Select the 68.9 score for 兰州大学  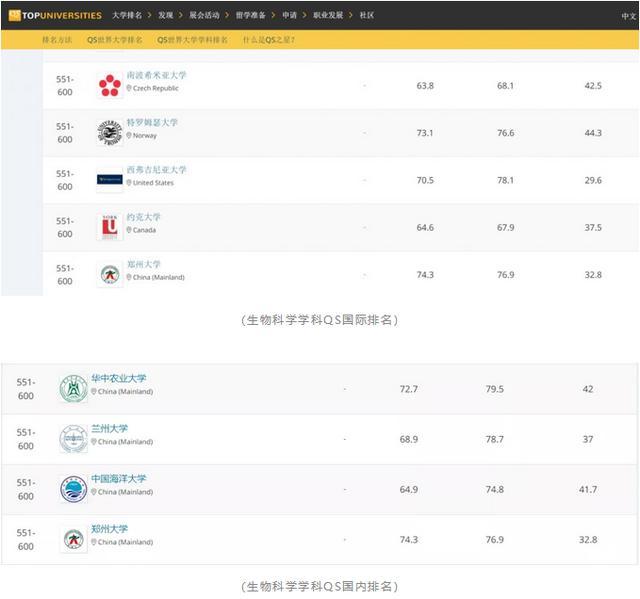pos(409,439)
